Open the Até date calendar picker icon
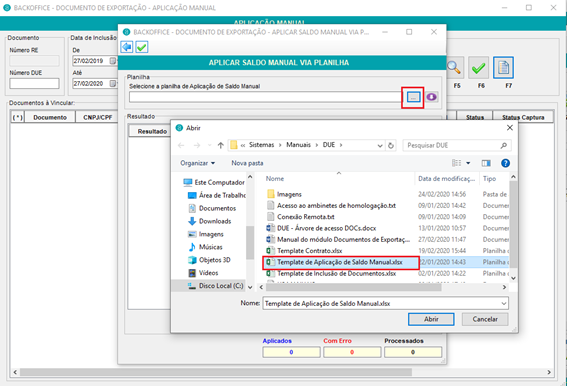The height and width of the screenshot is (386, 567). pos(113,84)
